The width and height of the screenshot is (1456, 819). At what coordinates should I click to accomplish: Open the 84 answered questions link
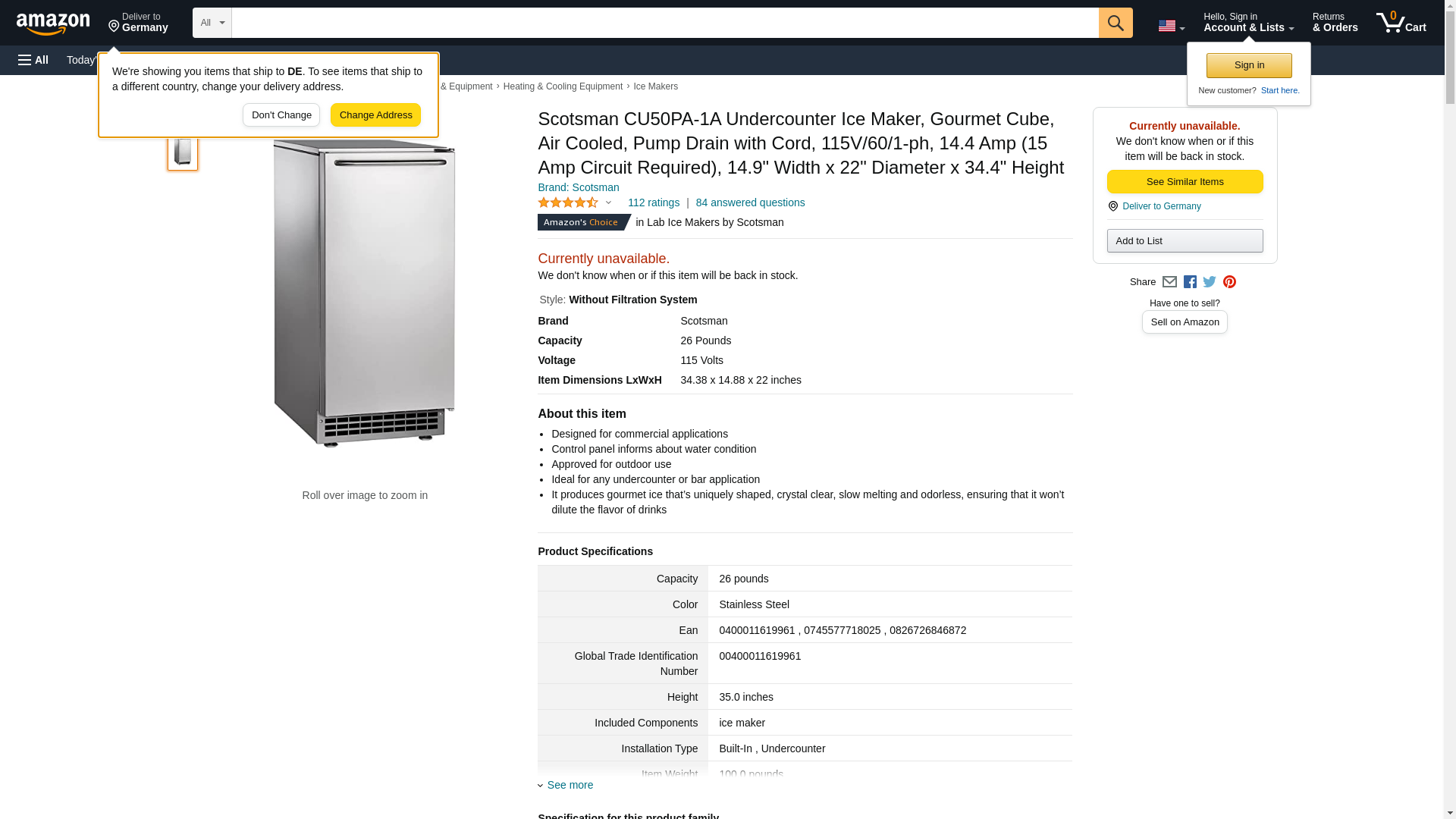click(x=750, y=202)
